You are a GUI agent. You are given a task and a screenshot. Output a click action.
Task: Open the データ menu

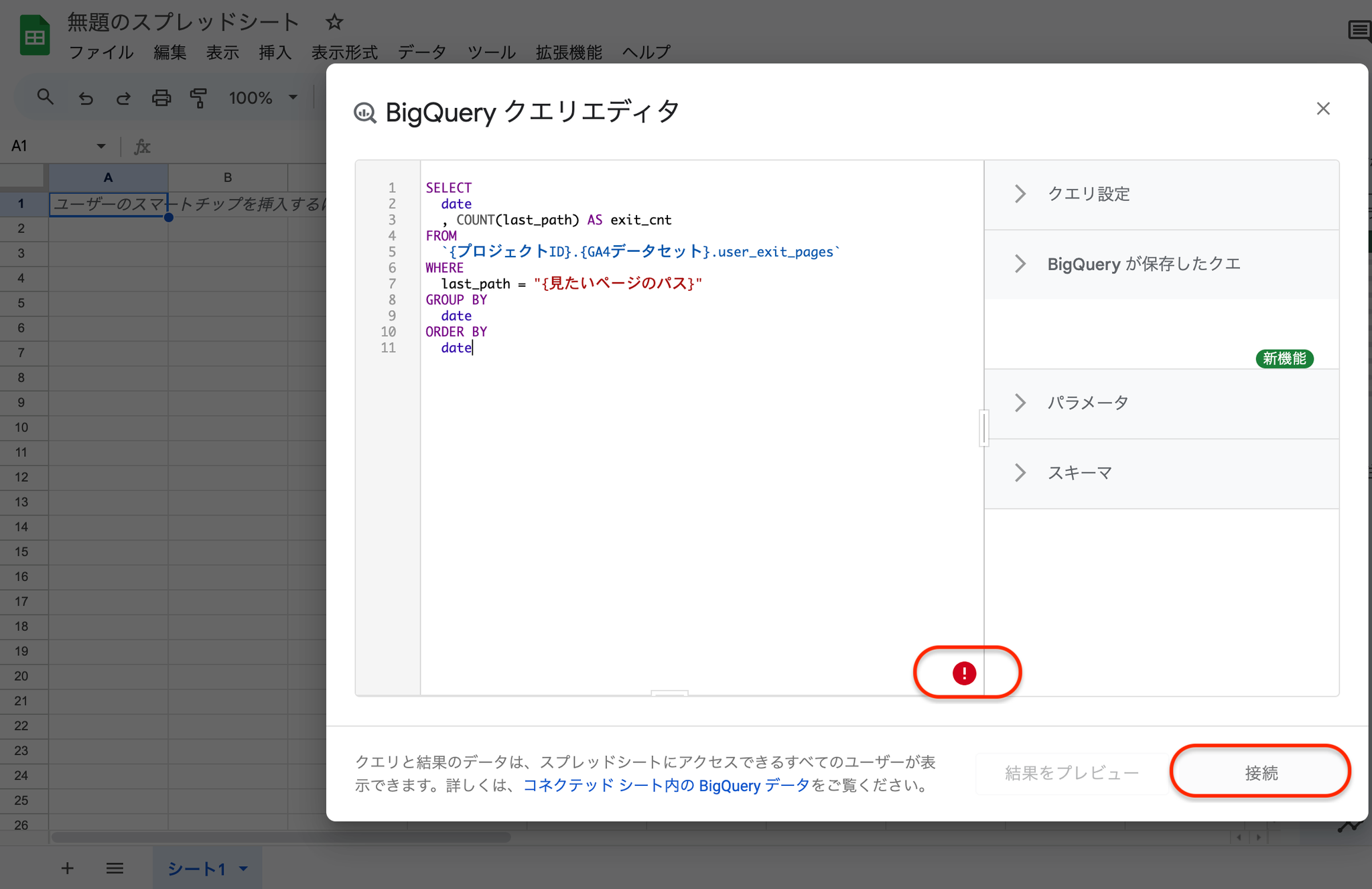point(422,52)
